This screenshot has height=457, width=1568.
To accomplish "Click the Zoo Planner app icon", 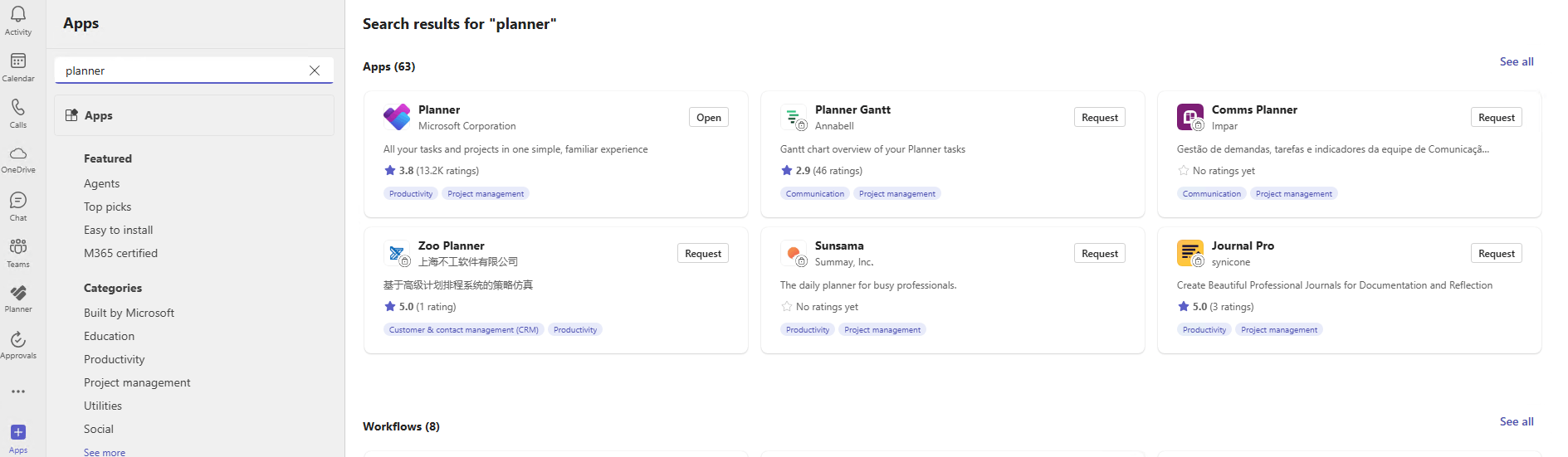I will coord(397,253).
